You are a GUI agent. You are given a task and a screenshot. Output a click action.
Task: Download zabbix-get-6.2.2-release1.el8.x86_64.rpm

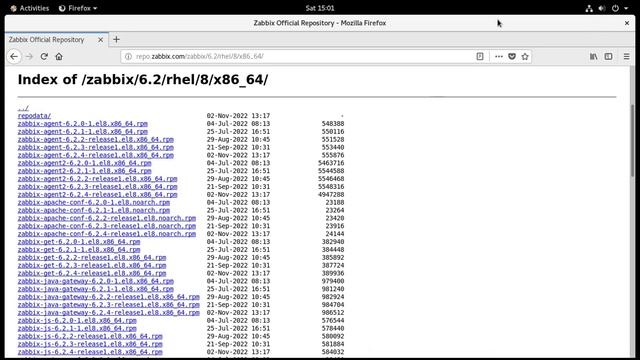pyautogui.click(x=92, y=258)
